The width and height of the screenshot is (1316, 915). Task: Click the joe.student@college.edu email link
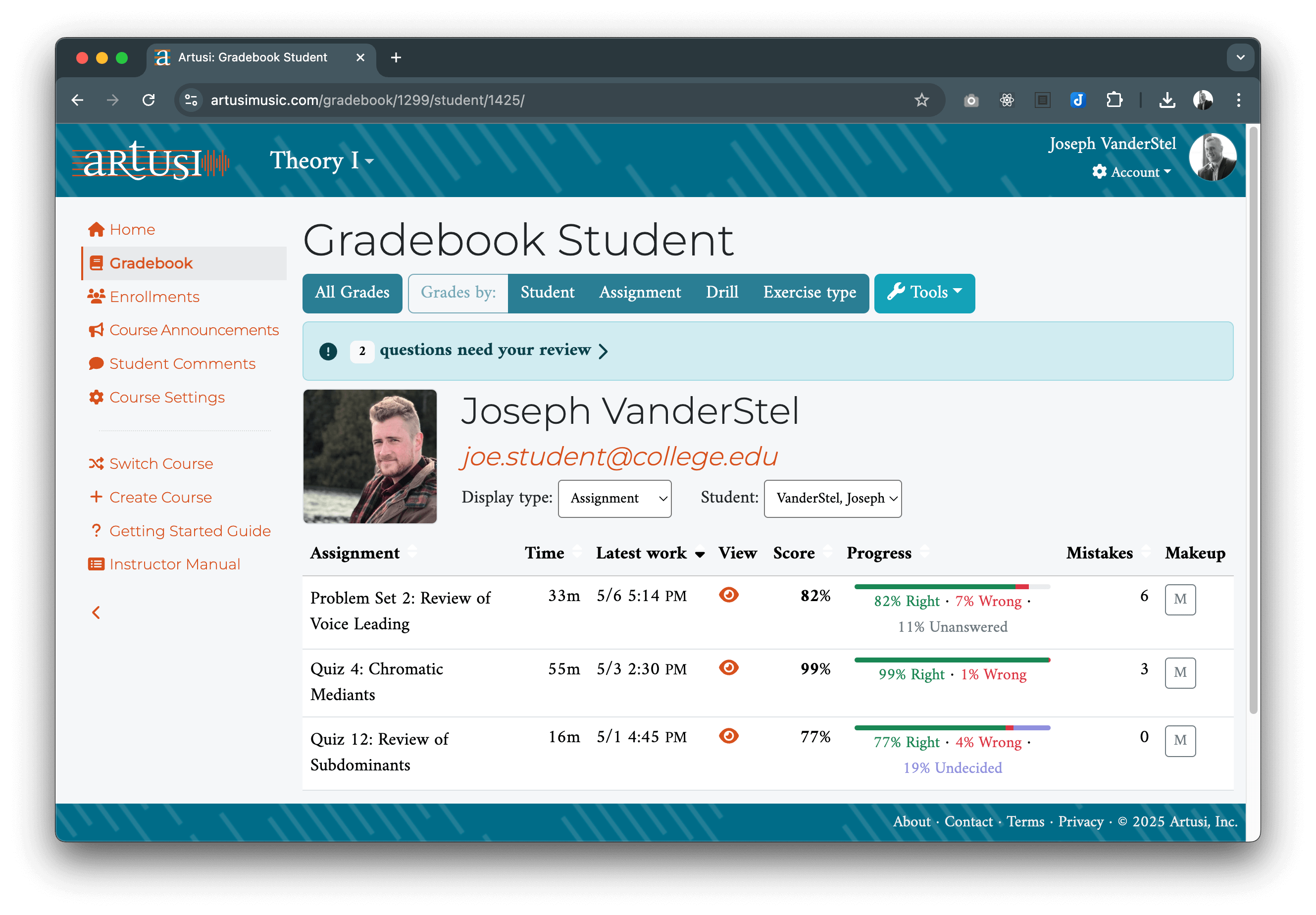[619, 457]
